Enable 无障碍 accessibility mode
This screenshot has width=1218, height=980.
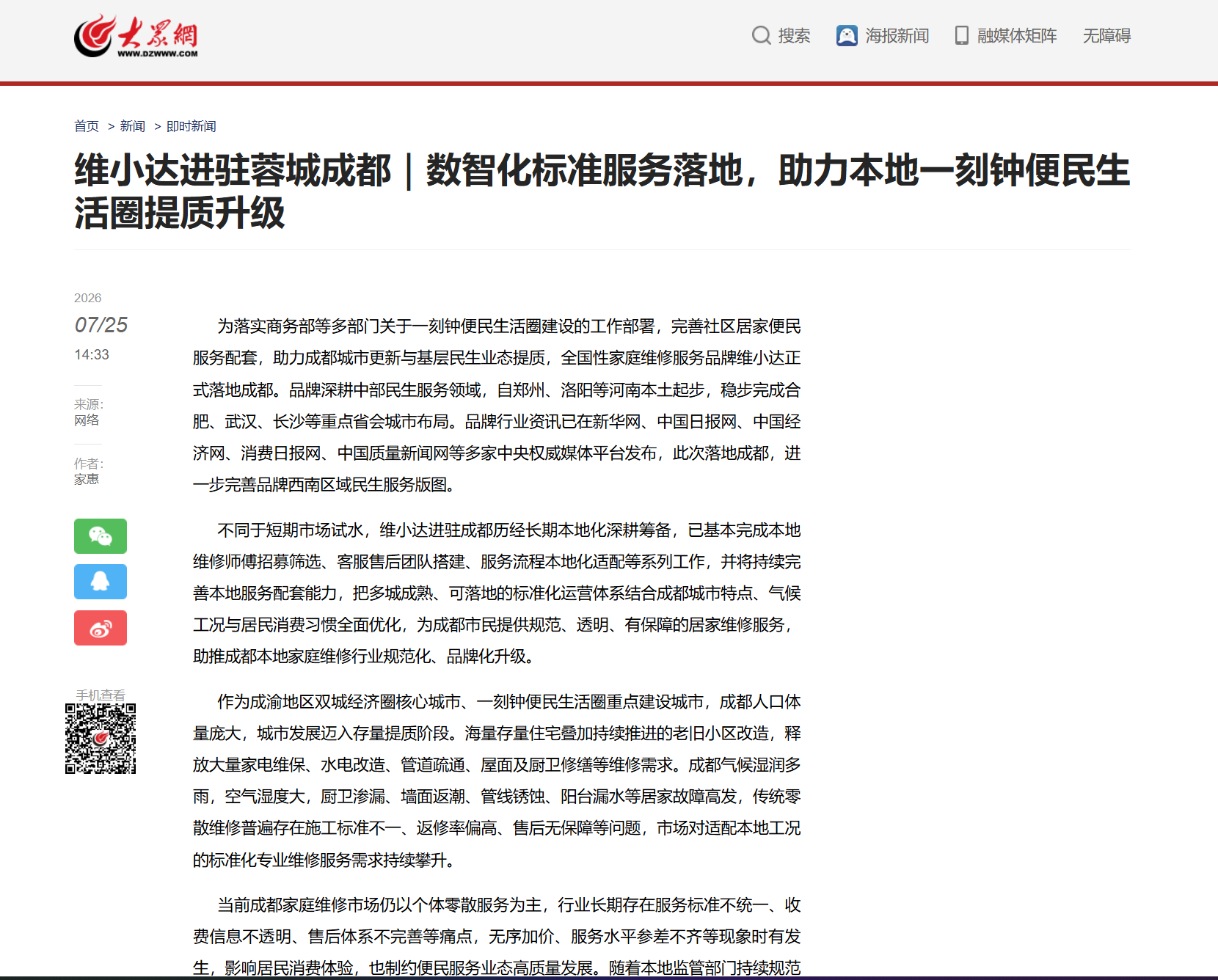click(1106, 35)
